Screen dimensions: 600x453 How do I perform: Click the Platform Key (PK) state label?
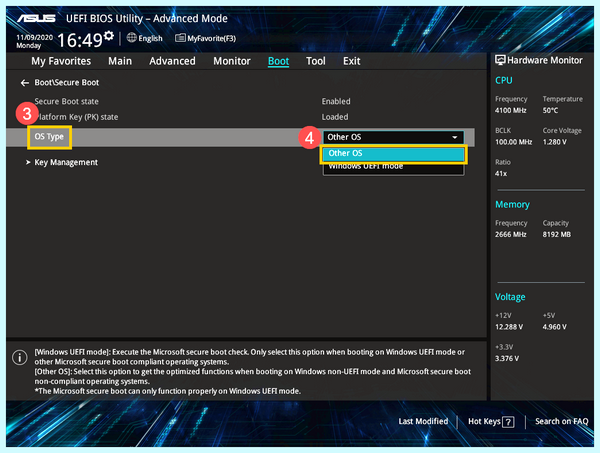click(78, 117)
